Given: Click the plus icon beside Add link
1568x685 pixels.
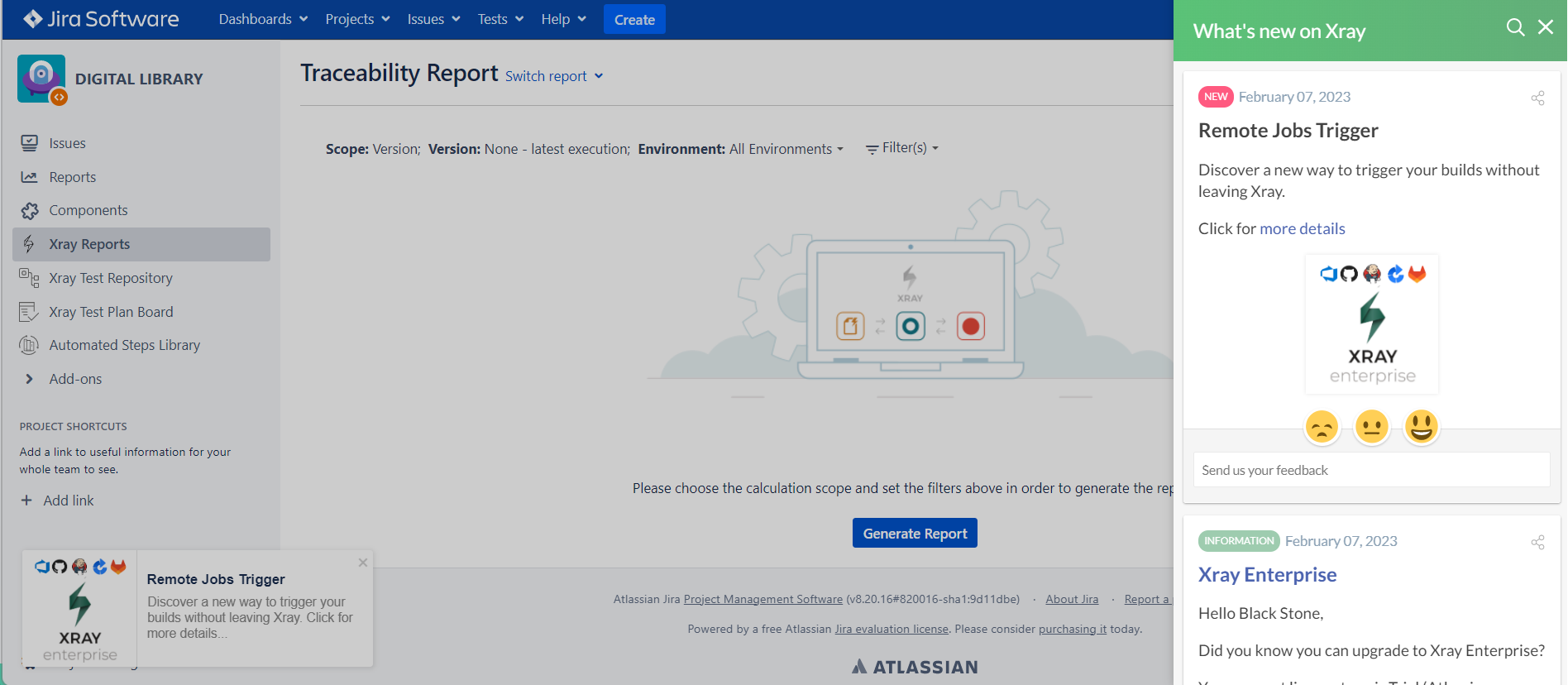Looking at the screenshot, I should point(26,501).
